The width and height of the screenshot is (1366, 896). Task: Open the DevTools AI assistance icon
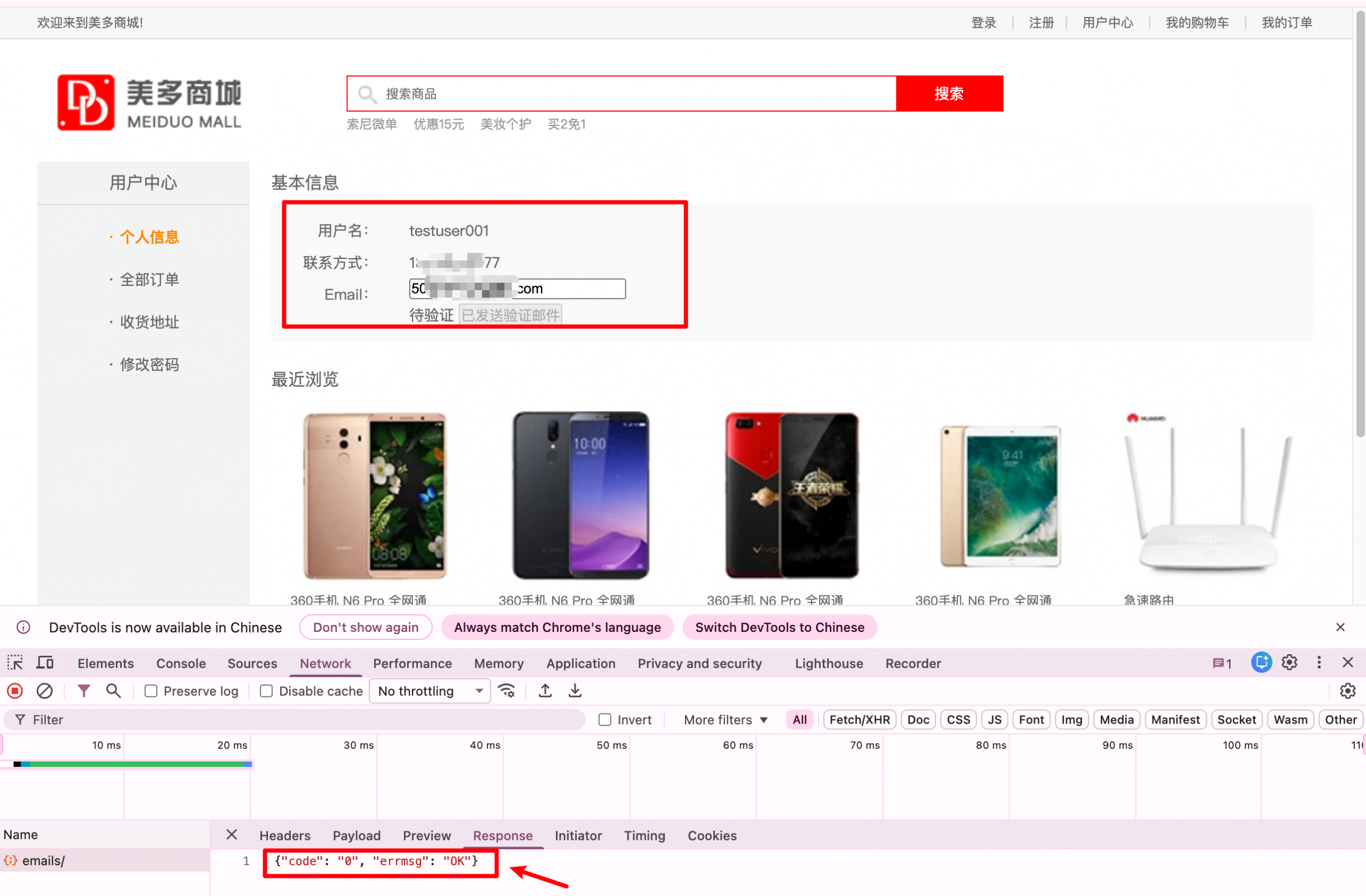1261,663
